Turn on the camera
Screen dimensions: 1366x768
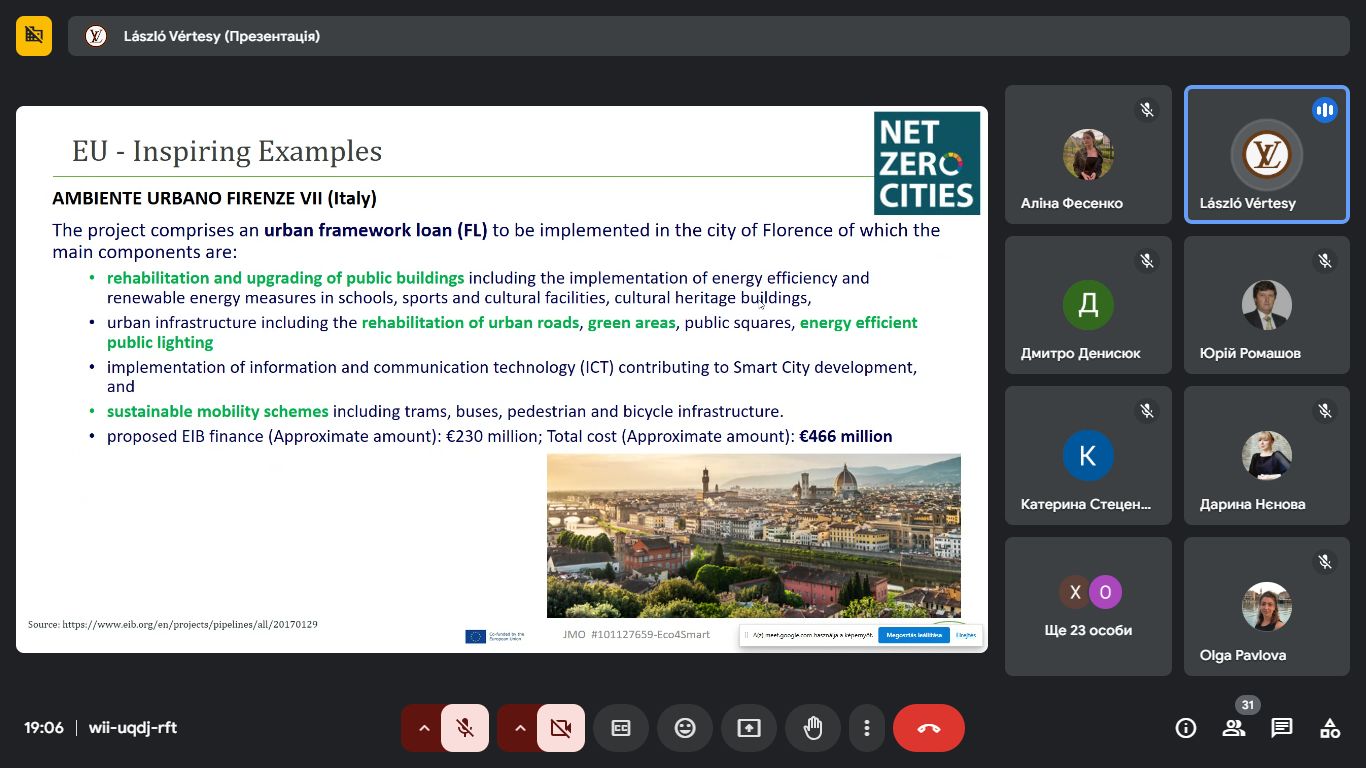pyautogui.click(x=561, y=728)
